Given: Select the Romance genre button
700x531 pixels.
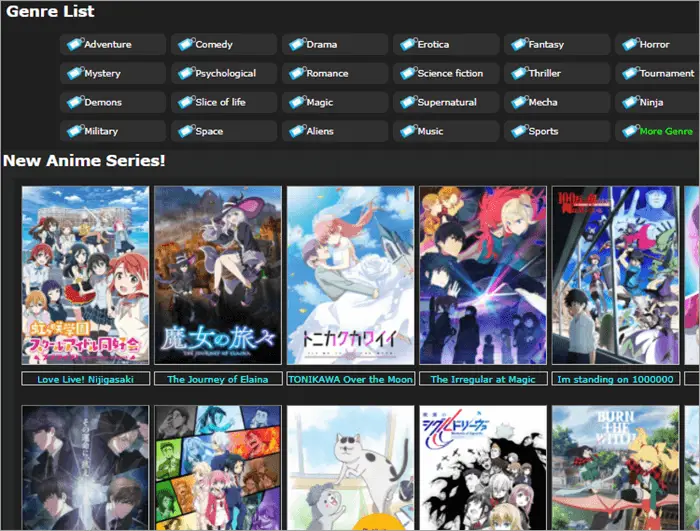Looking at the screenshot, I should (327, 74).
